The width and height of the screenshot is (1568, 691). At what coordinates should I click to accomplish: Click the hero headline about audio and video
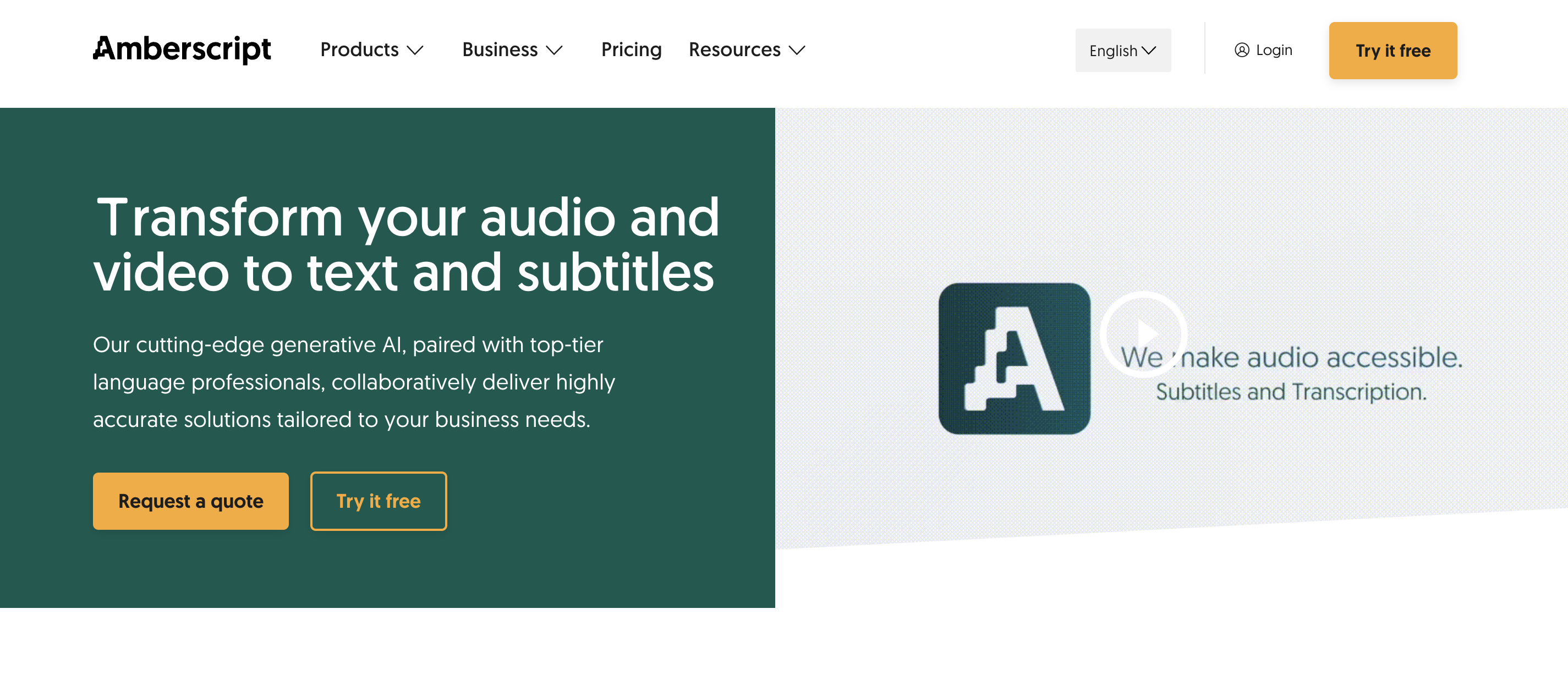tap(405, 244)
